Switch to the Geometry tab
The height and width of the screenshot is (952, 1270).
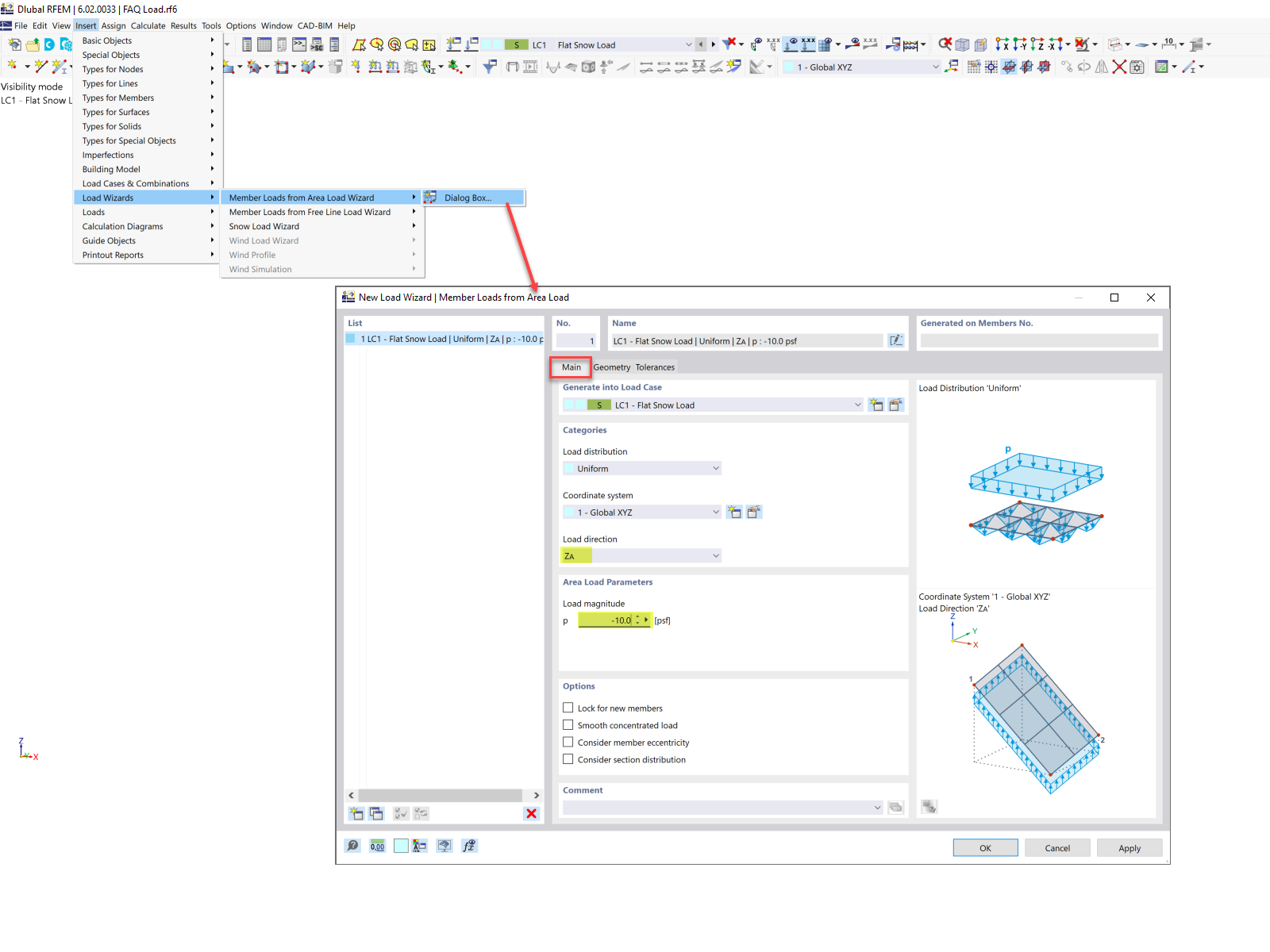click(611, 367)
